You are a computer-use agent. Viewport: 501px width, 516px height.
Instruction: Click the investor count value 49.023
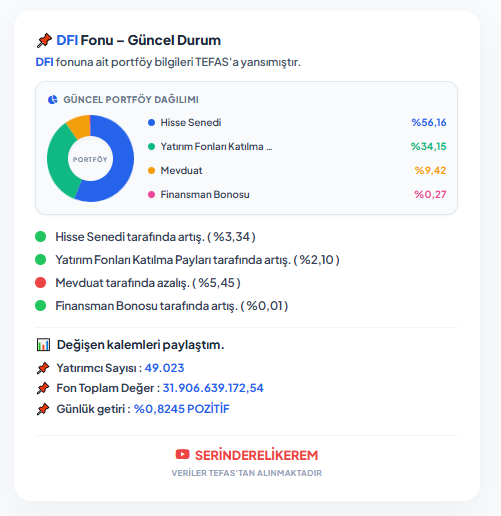click(x=164, y=368)
